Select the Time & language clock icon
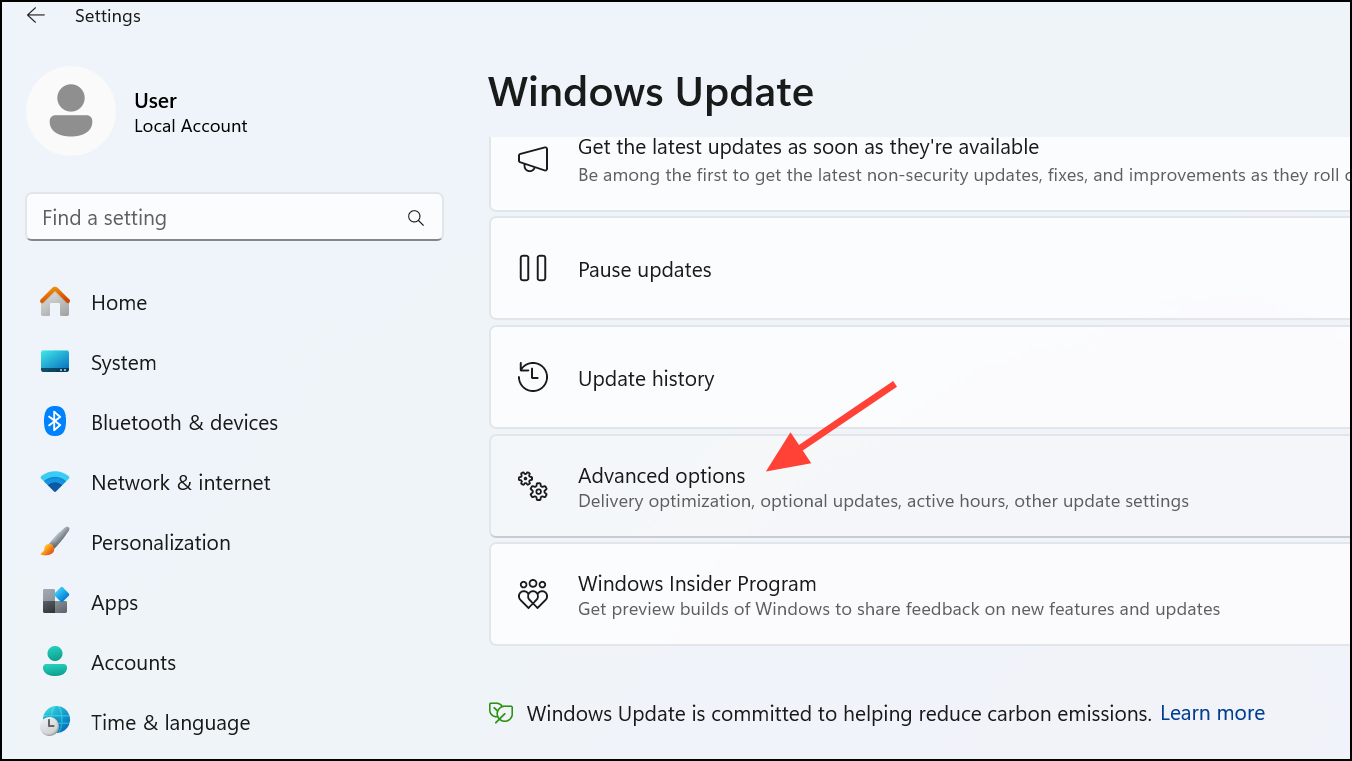Screen dimensions: 1352x761 click(54, 722)
